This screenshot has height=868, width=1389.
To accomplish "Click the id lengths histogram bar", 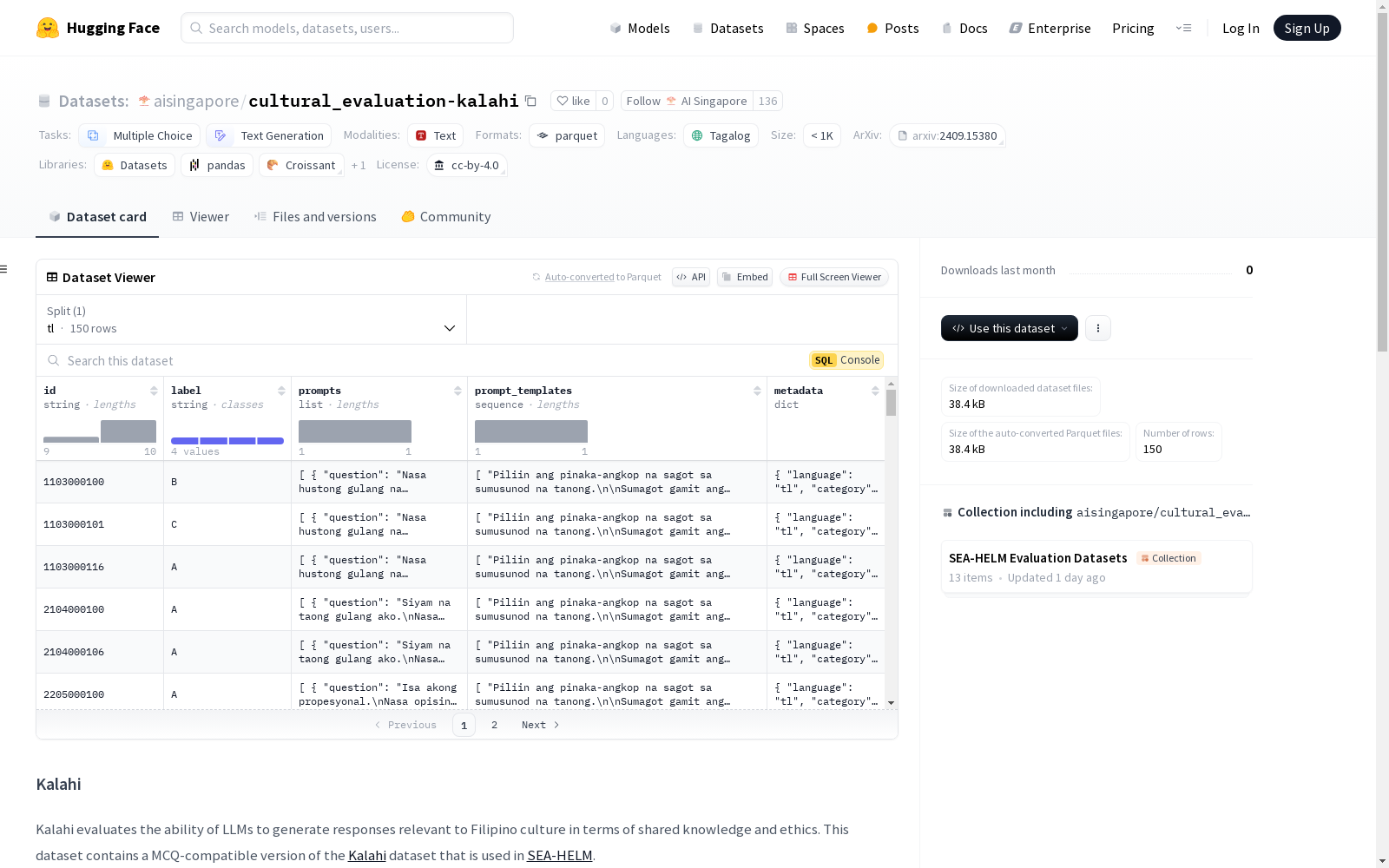I will 128,431.
